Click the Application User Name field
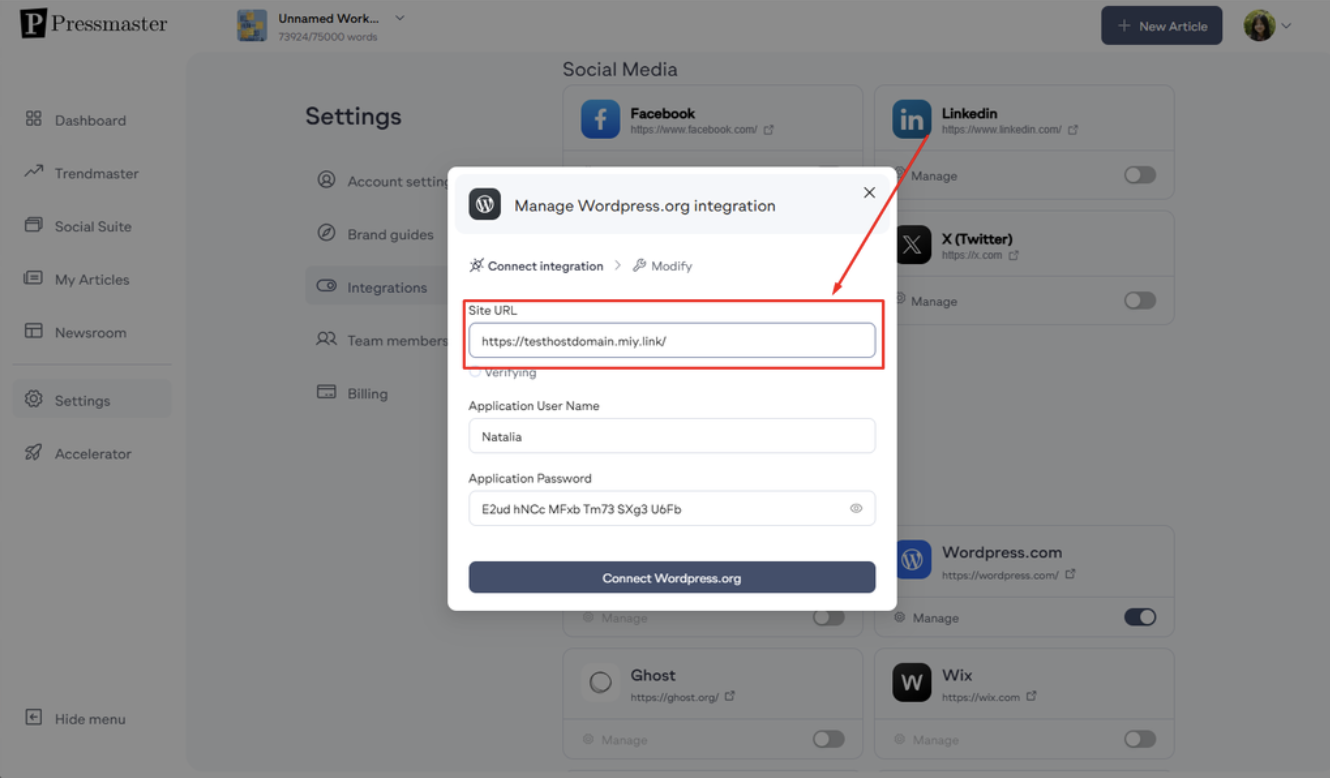This screenshot has width=1330, height=782. tap(672, 436)
